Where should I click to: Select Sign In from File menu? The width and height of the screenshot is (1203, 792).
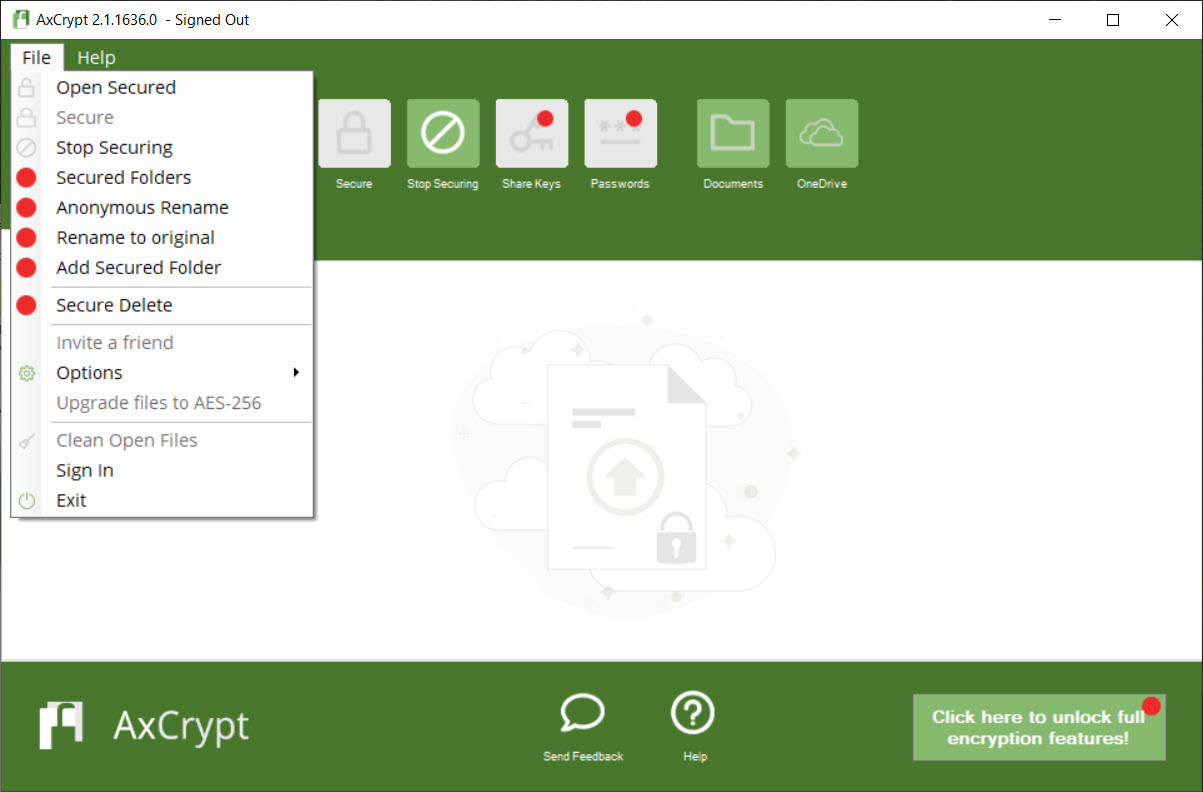pyautogui.click(x=163, y=471)
